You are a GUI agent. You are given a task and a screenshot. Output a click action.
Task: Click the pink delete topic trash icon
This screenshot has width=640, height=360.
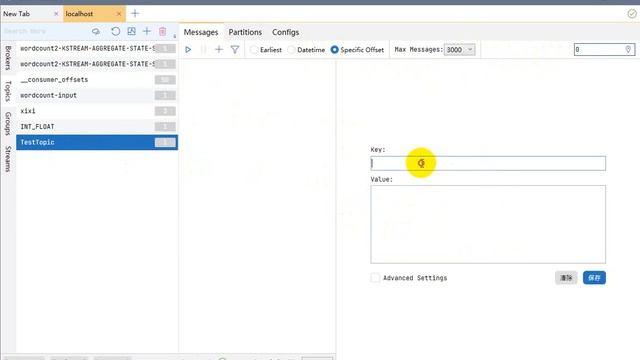tap(162, 31)
